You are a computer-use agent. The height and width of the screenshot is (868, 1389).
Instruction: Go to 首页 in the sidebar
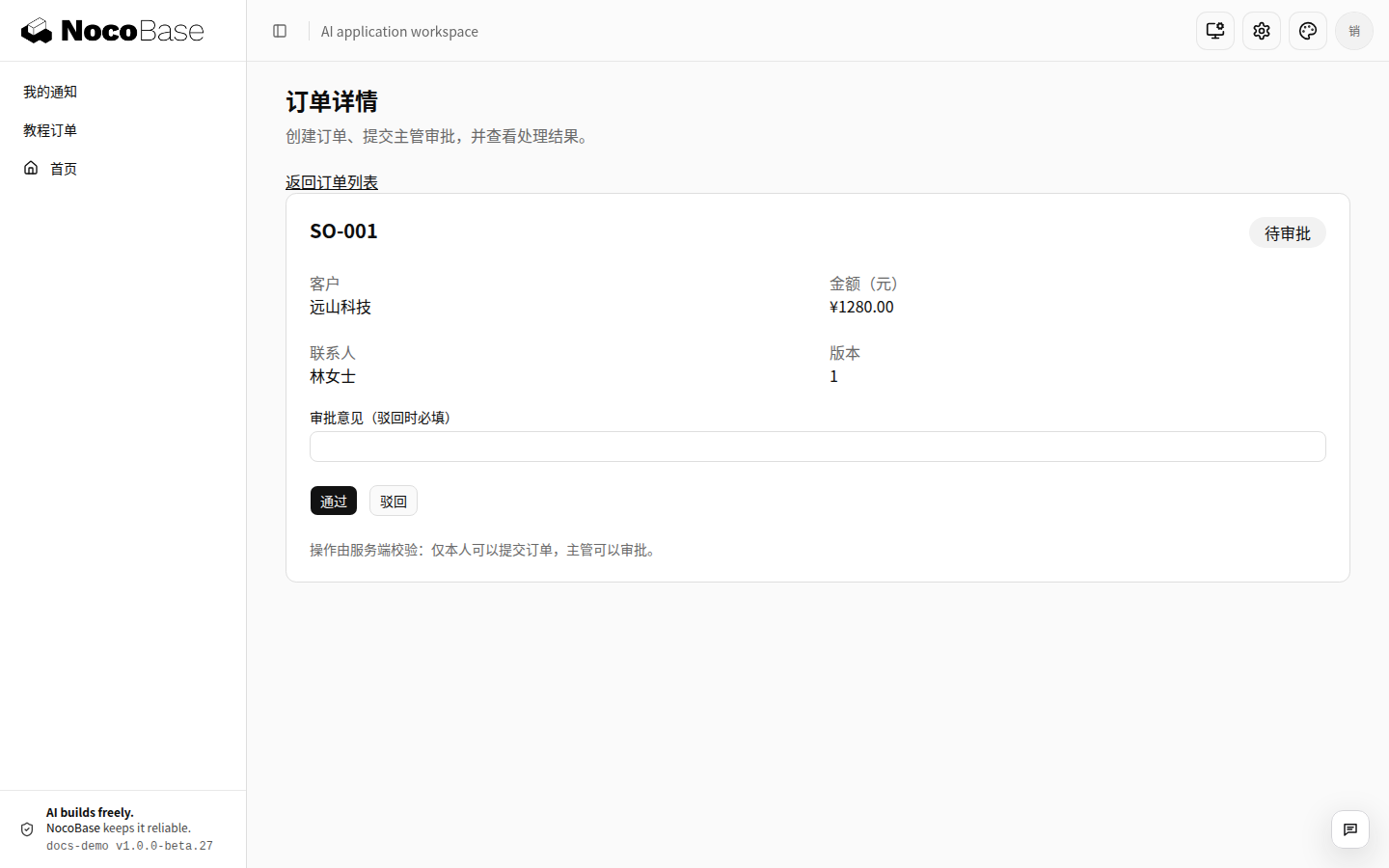click(64, 169)
